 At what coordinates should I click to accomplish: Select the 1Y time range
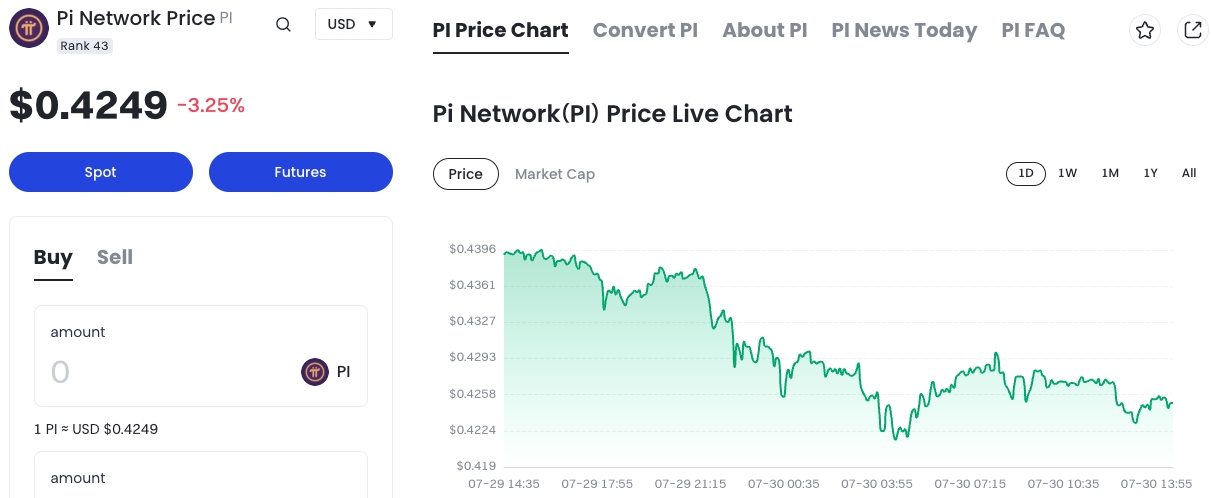tap(1150, 173)
